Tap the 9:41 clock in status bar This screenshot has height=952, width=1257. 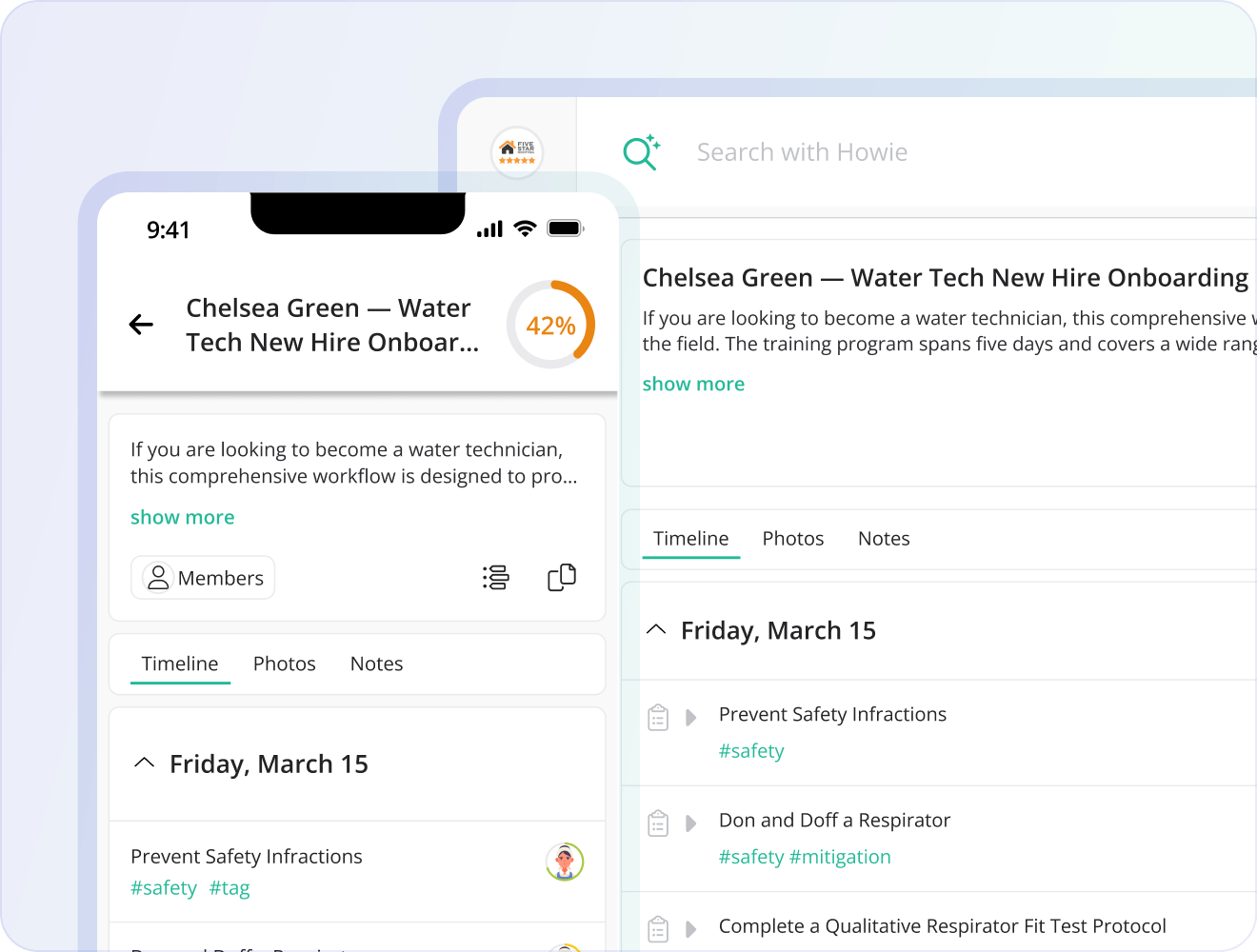click(x=169, y=229)
